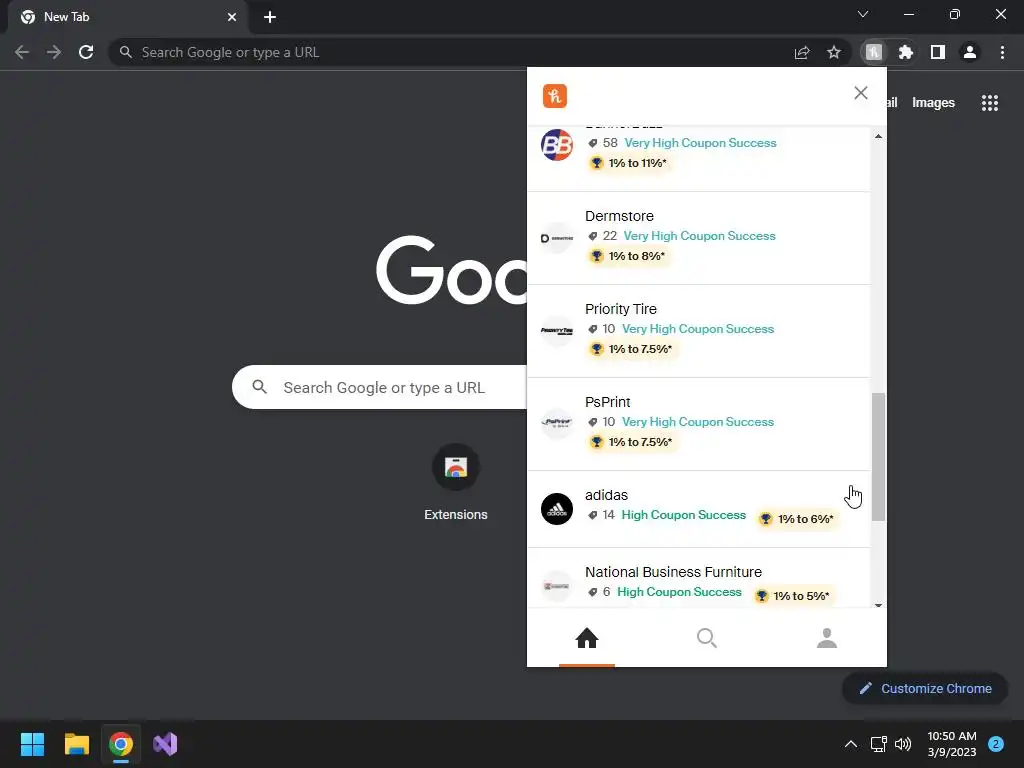Click Priority Tire's 1% to 7.5%* badge
This screenshot has width=1024, height=768.
[632, 349]
